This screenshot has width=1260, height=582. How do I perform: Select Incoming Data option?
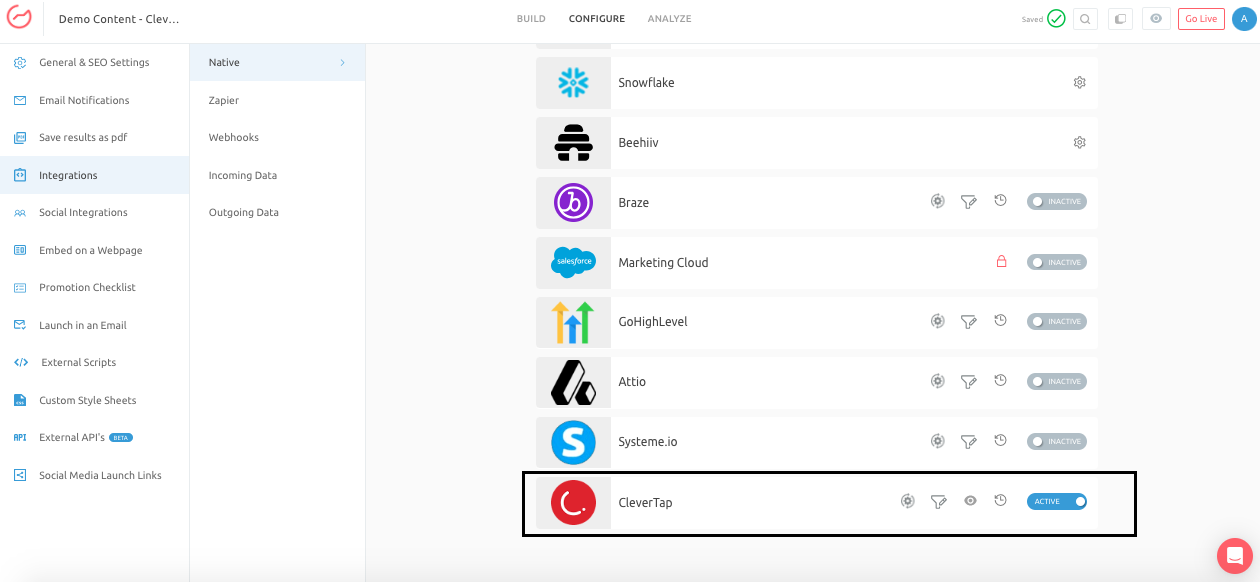tap(277, 175)
